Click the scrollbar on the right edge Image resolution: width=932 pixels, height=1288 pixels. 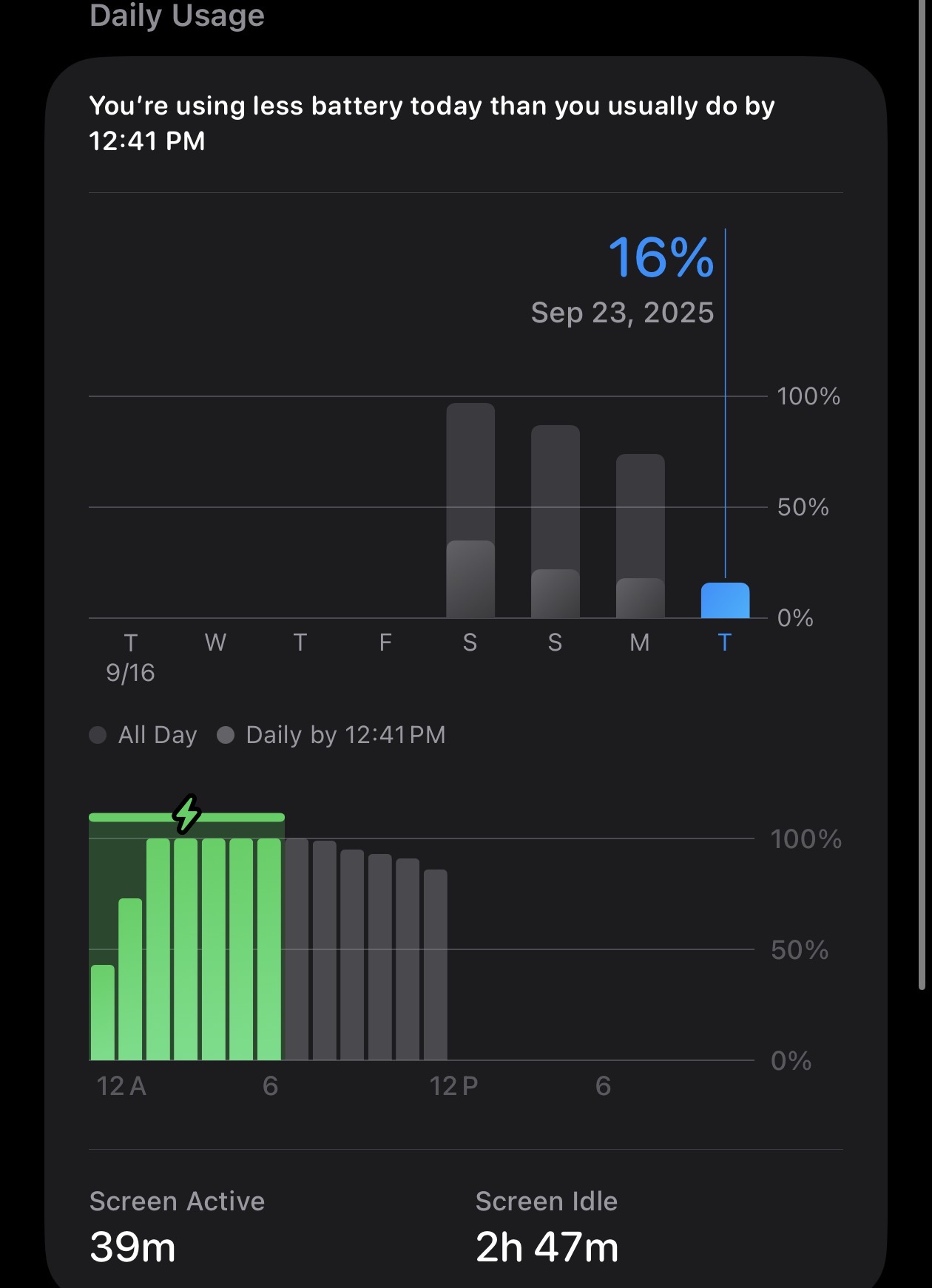click(922, 495)
